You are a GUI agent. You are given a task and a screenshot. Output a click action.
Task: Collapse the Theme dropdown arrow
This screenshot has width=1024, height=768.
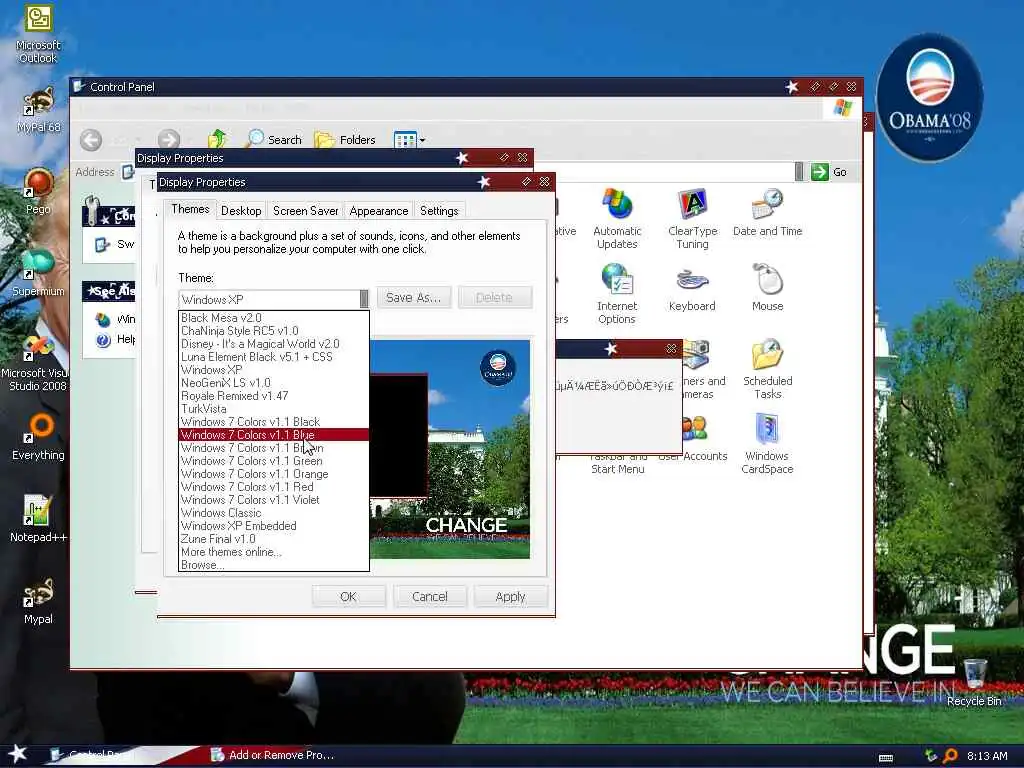tap(364, 299)
